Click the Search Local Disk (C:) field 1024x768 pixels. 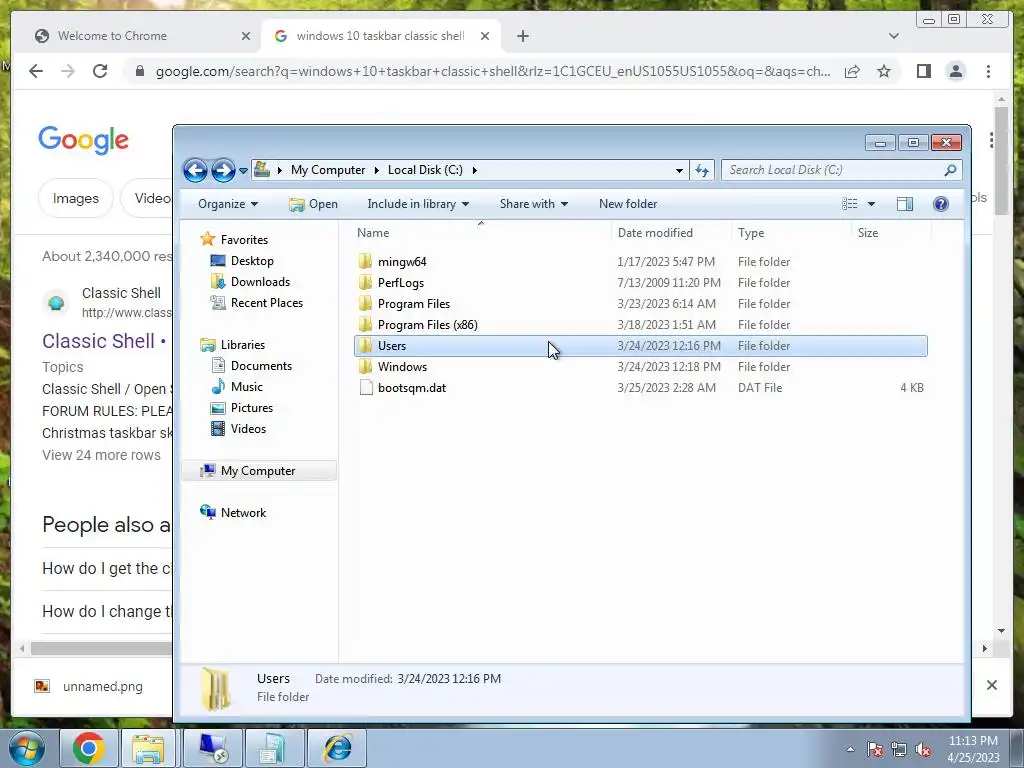point(831,170)
